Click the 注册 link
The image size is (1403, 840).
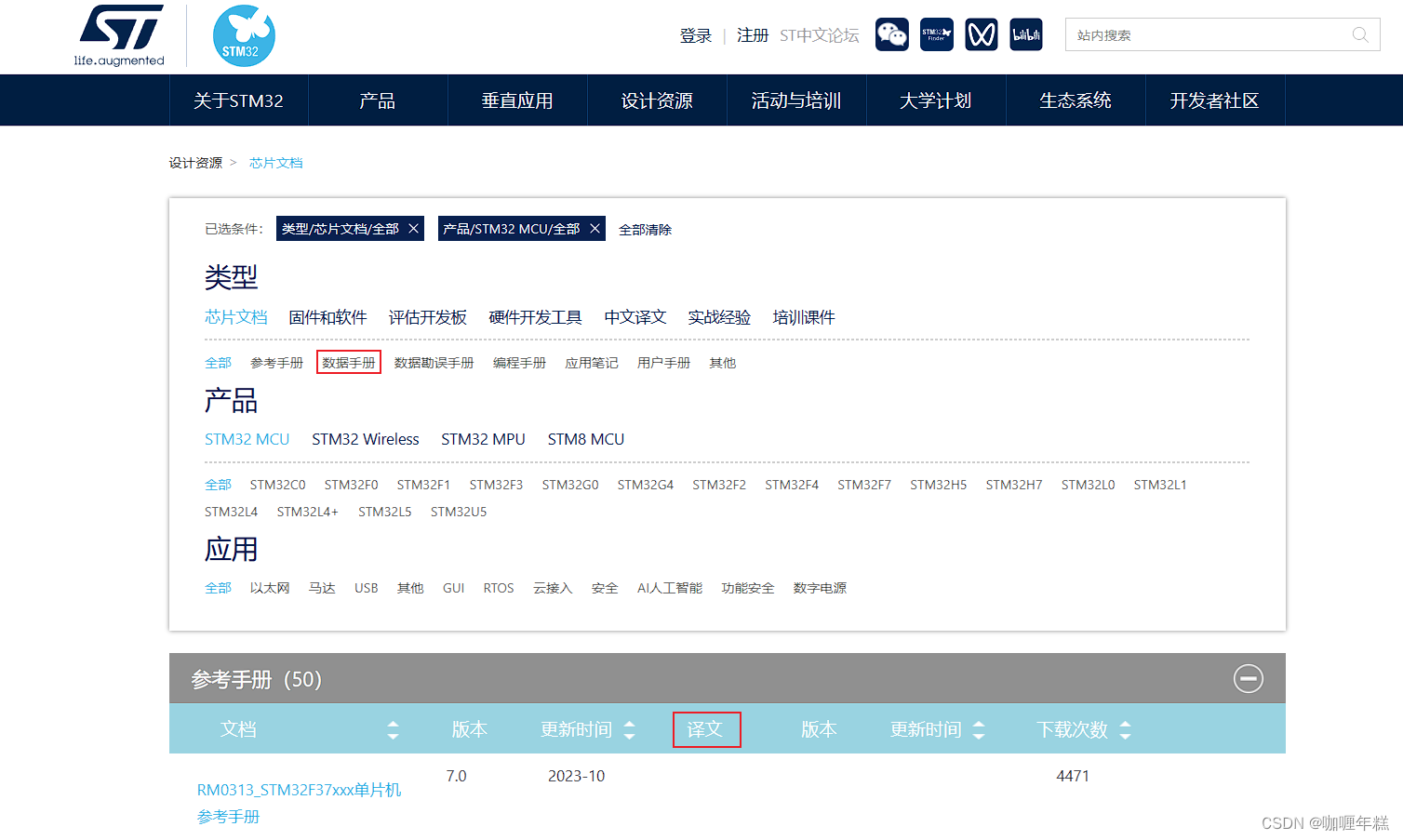click(753, 35)
